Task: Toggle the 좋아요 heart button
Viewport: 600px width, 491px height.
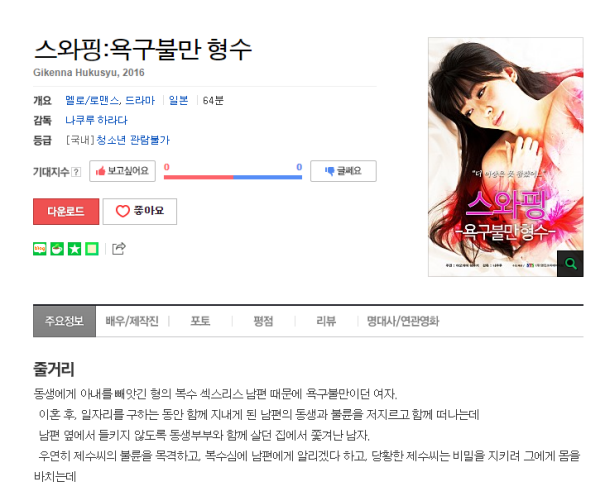Action: pos(140,211)
